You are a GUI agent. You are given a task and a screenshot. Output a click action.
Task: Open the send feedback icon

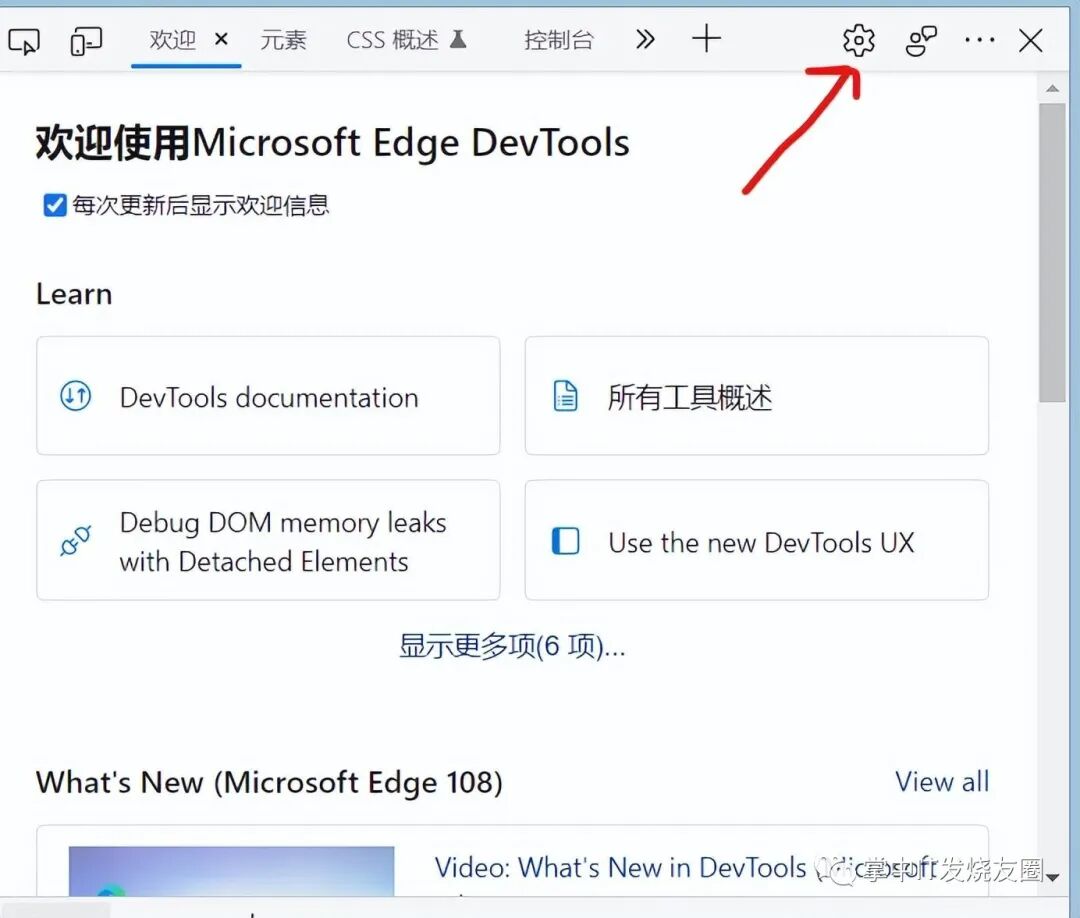click(921, 41)
